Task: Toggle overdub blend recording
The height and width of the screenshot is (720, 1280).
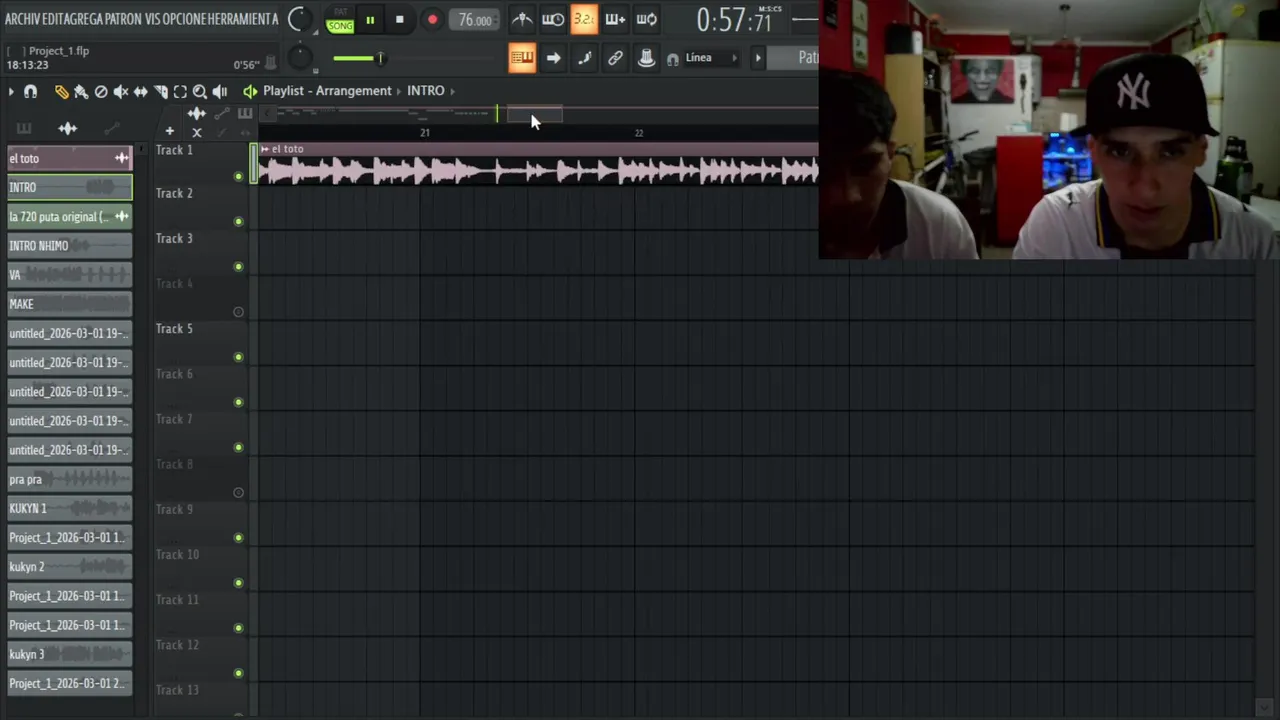Action: [x=615, y=19]
